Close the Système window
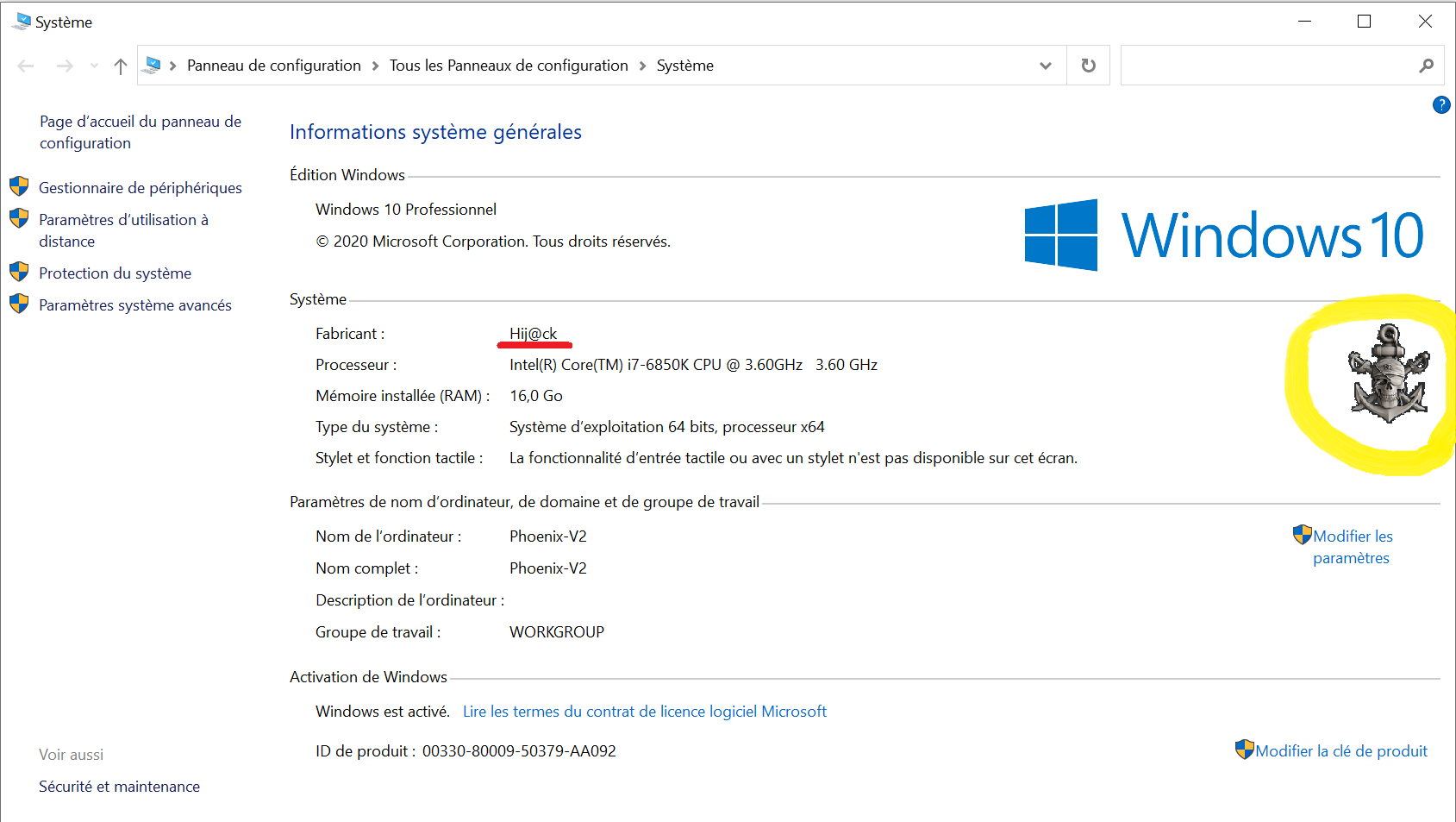Image resolution: width=1456 pixels, height=822 pixels. 1425,21
